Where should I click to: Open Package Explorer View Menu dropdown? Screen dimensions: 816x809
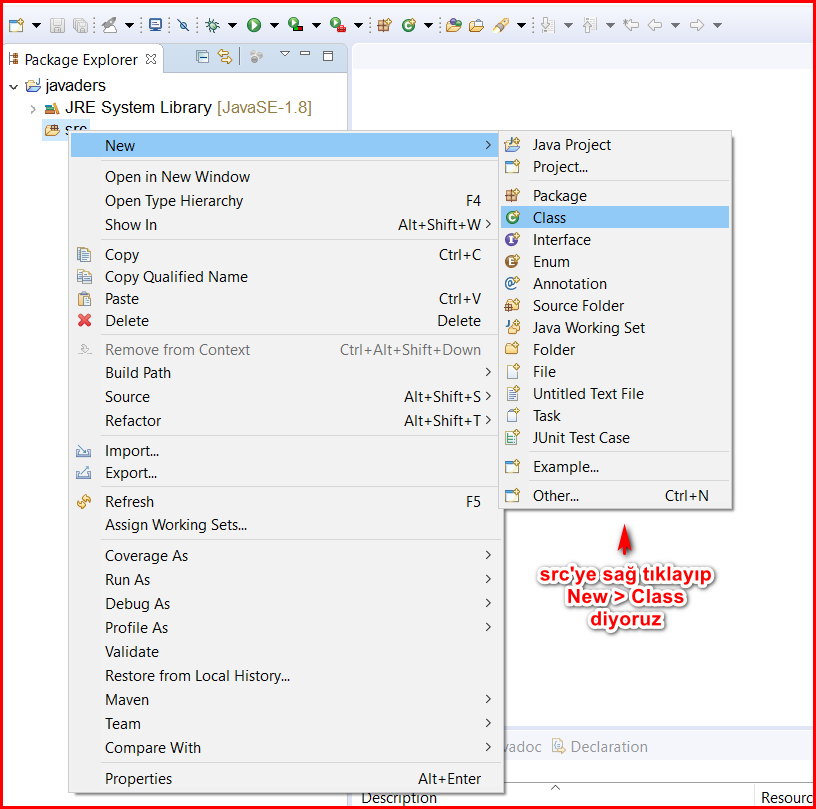(x=284, y=56)
